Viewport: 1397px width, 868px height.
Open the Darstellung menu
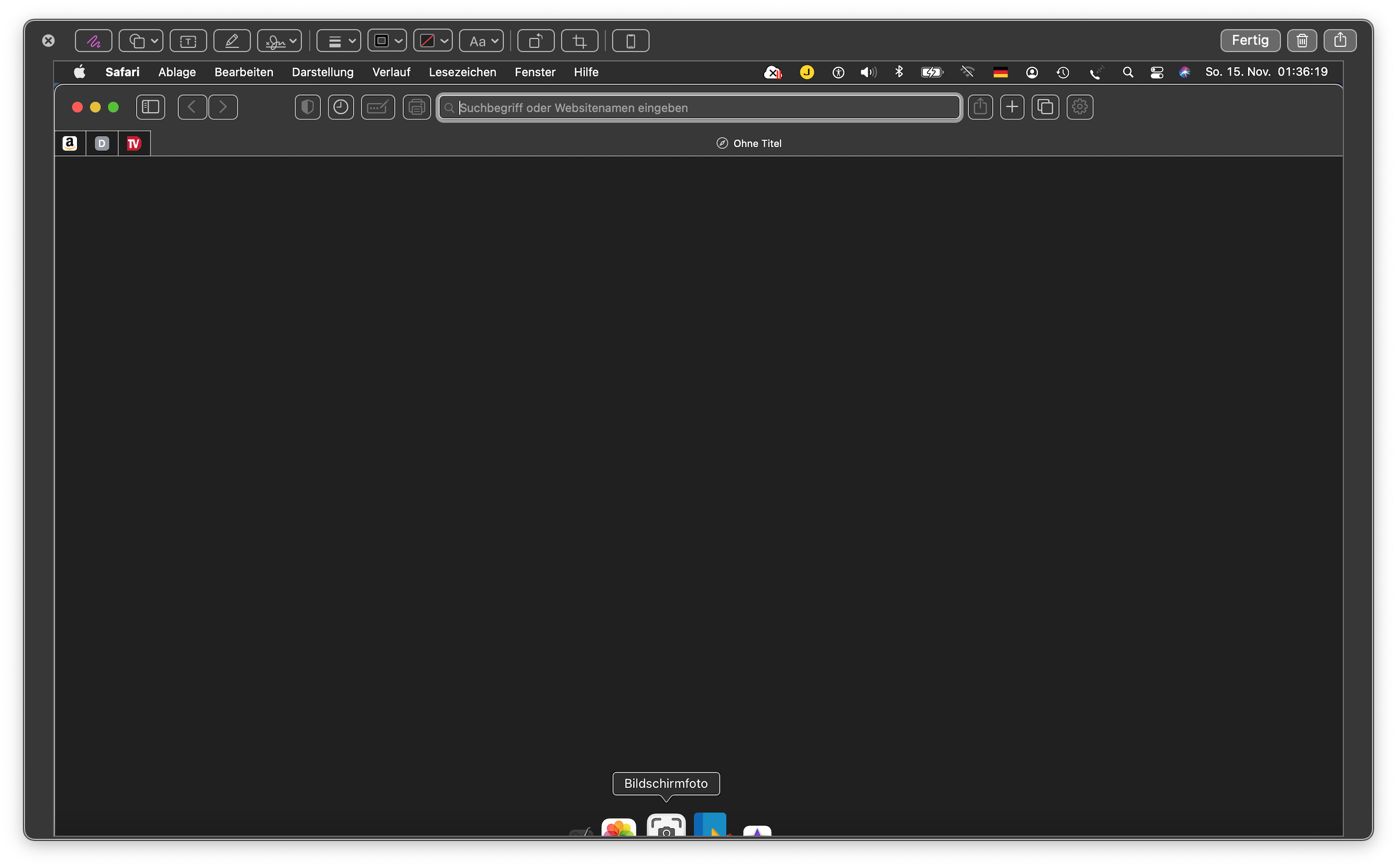(322, 72)
